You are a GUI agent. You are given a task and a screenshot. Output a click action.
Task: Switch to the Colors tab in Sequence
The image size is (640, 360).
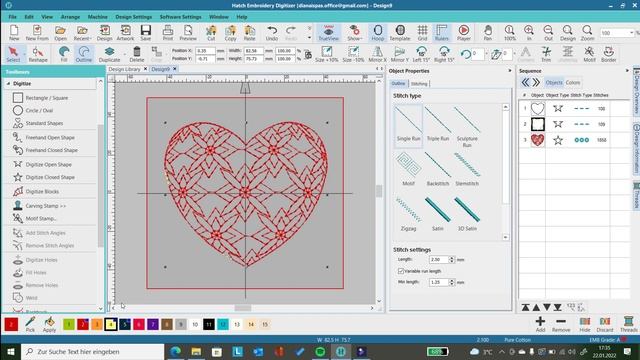[x=573, y=83]
